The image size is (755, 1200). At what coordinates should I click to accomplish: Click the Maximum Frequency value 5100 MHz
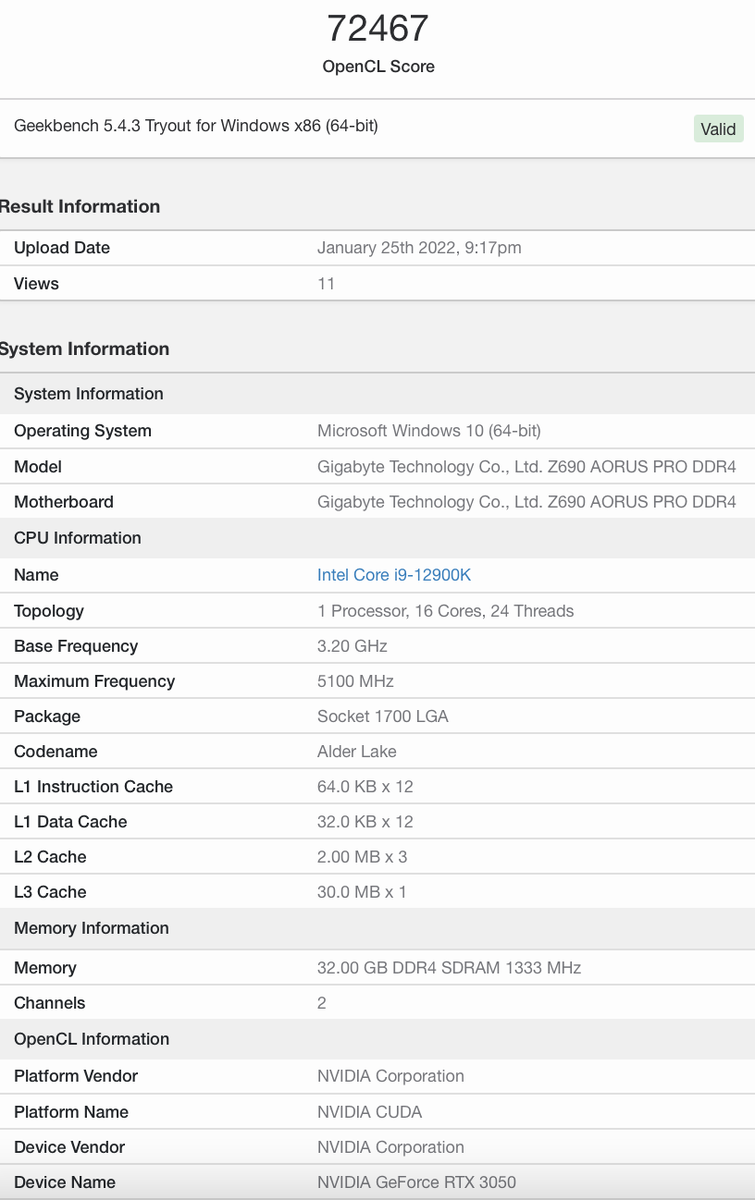[356, 682]
